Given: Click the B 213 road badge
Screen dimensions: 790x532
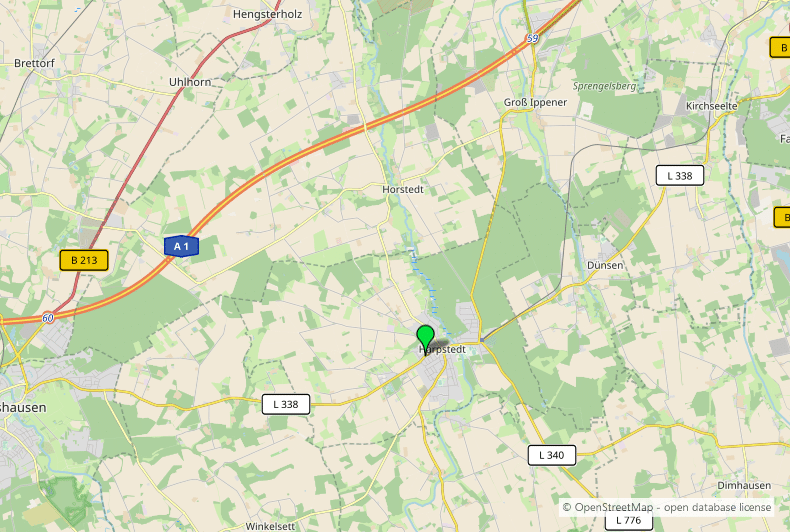Looking at the screenshot, I should tap(84, 260).
